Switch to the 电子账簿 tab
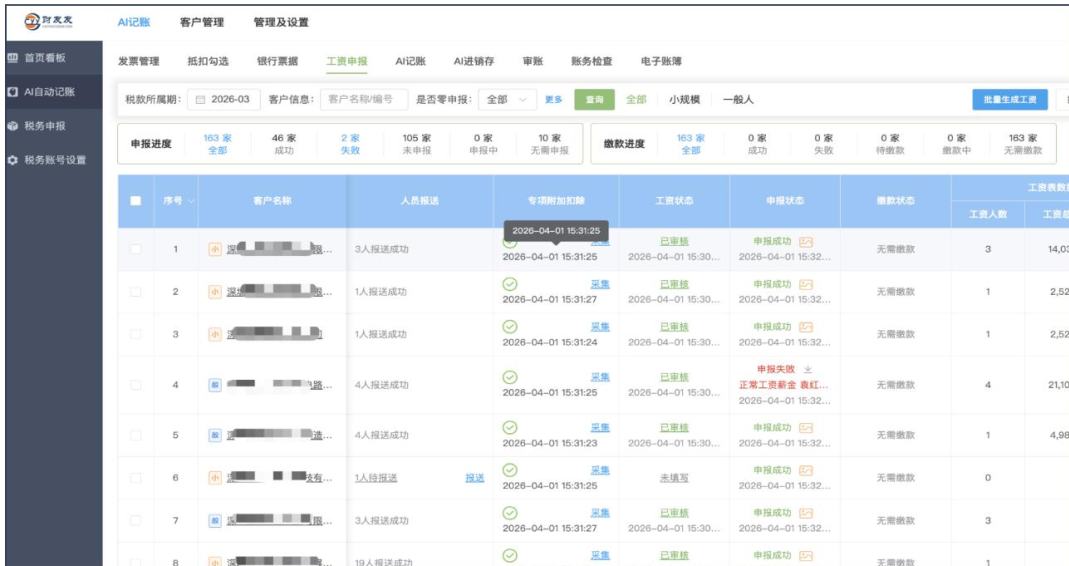1069x566 pixels. tap(661, 61)
